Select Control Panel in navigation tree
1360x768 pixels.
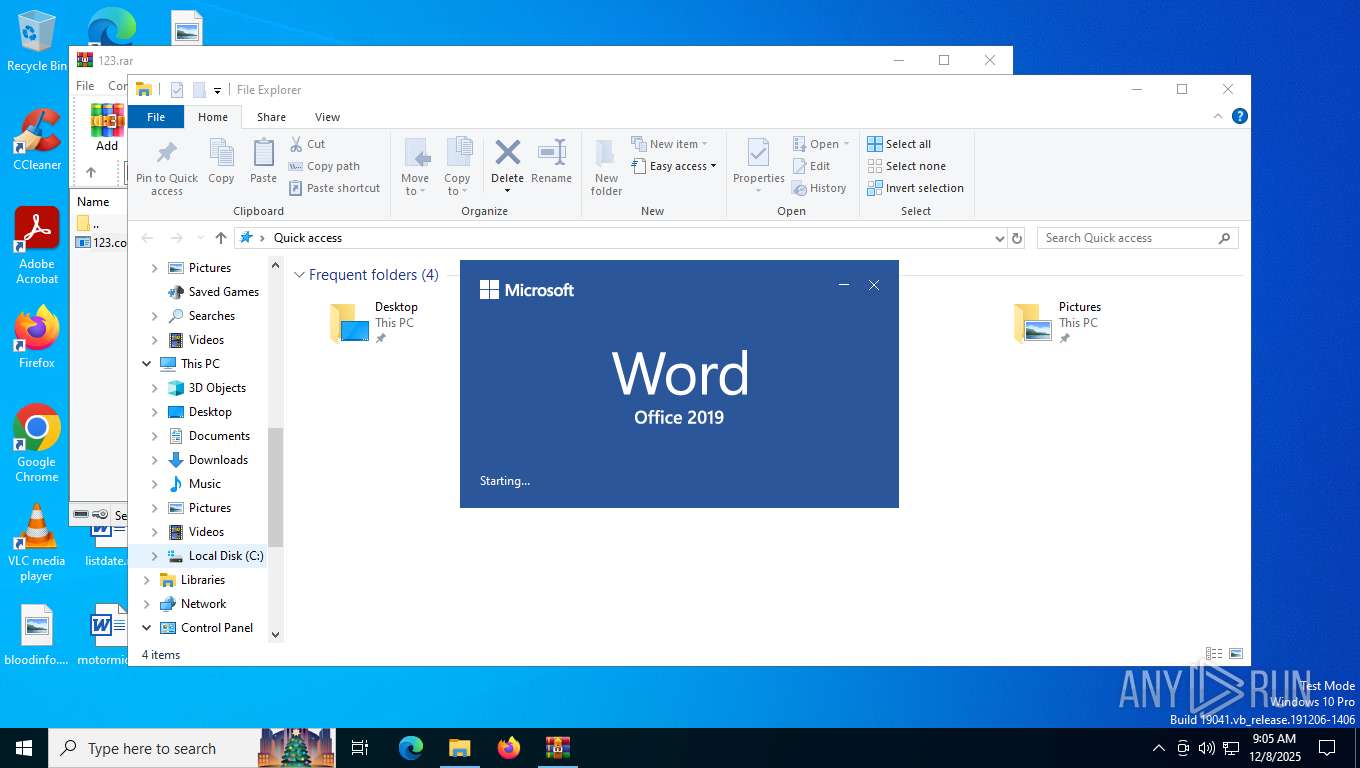(217, 628)
